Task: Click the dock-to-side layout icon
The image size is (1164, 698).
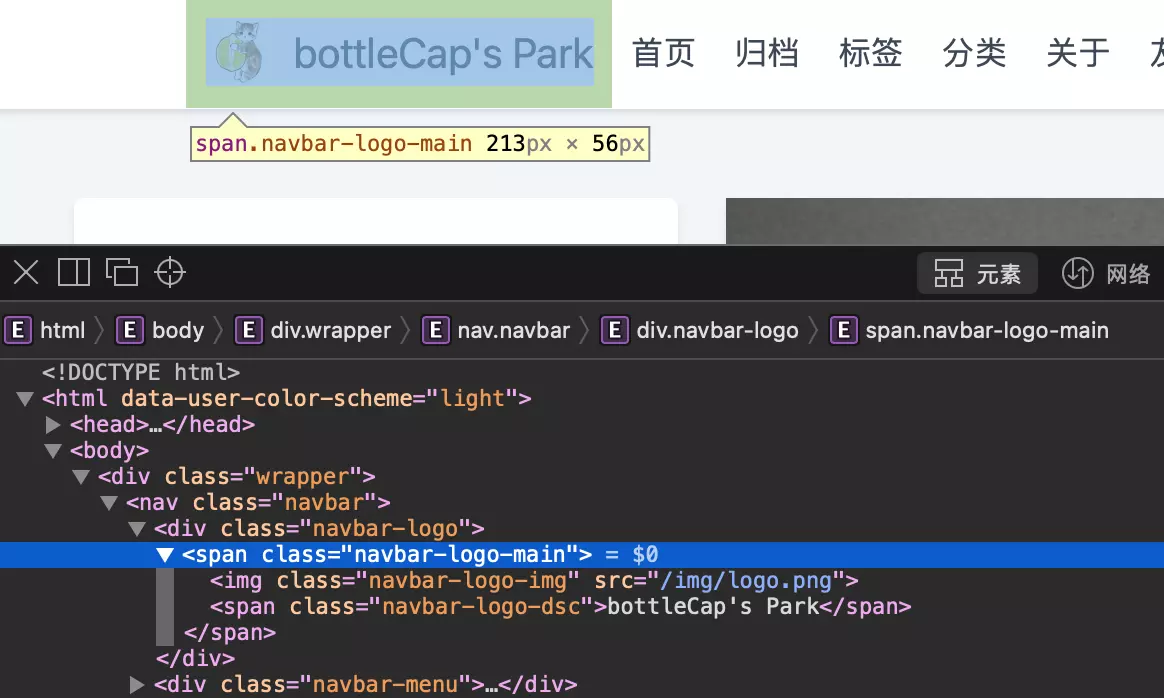Action: tap(73, 271)
